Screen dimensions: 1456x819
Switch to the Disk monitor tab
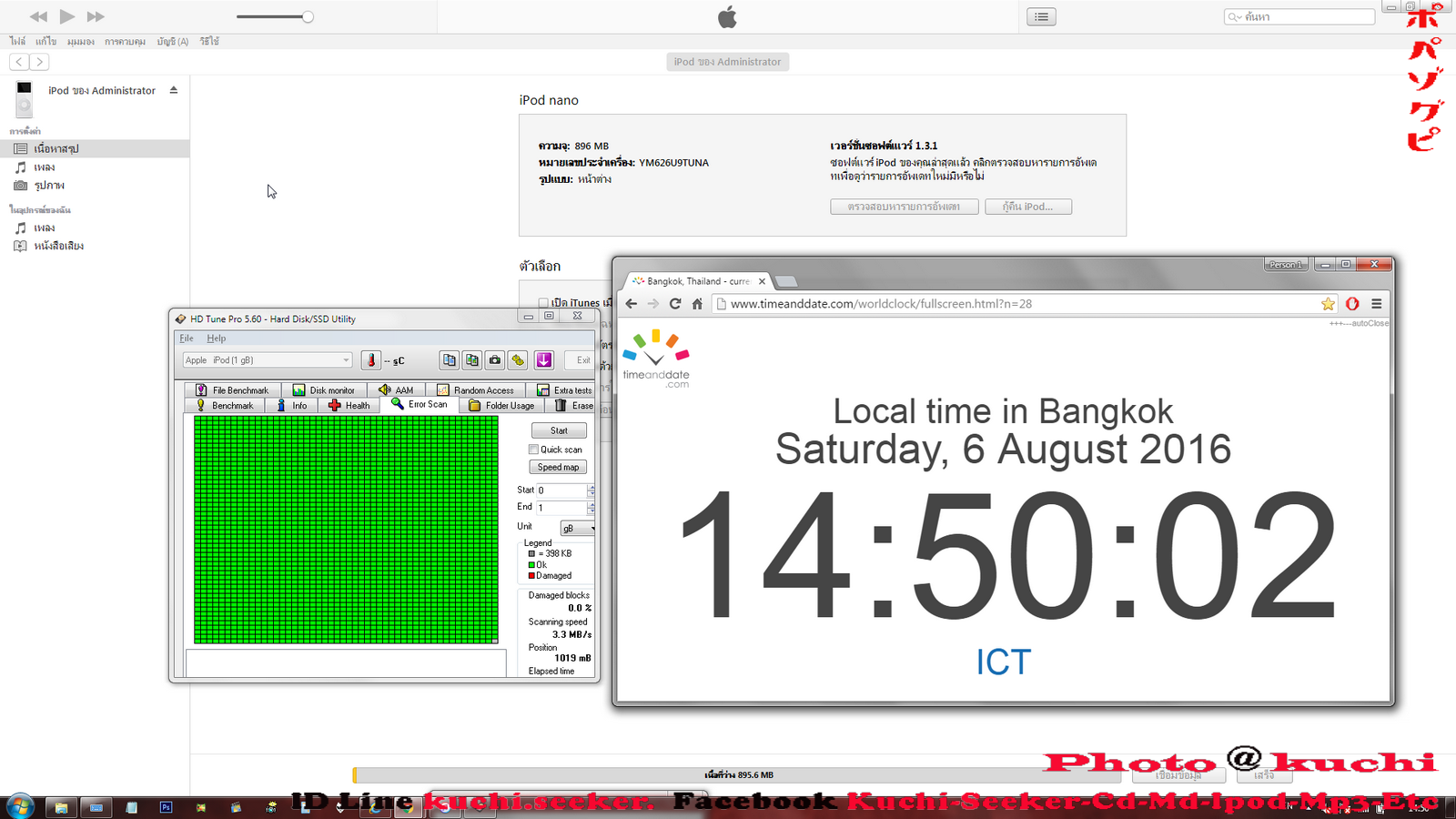pyautogui.click(x=323, y=390)
